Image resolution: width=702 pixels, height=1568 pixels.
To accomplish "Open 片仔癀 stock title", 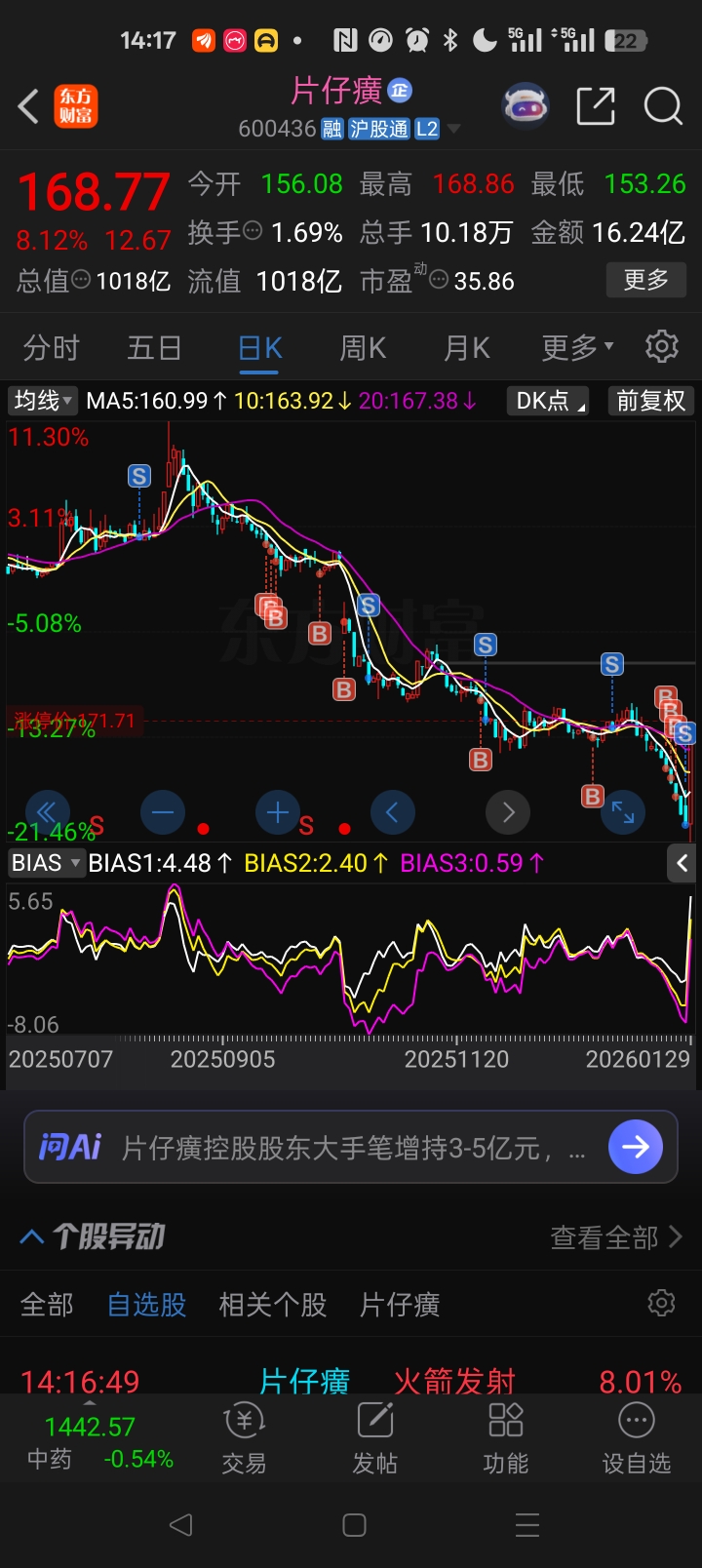I will click(336, 91).
